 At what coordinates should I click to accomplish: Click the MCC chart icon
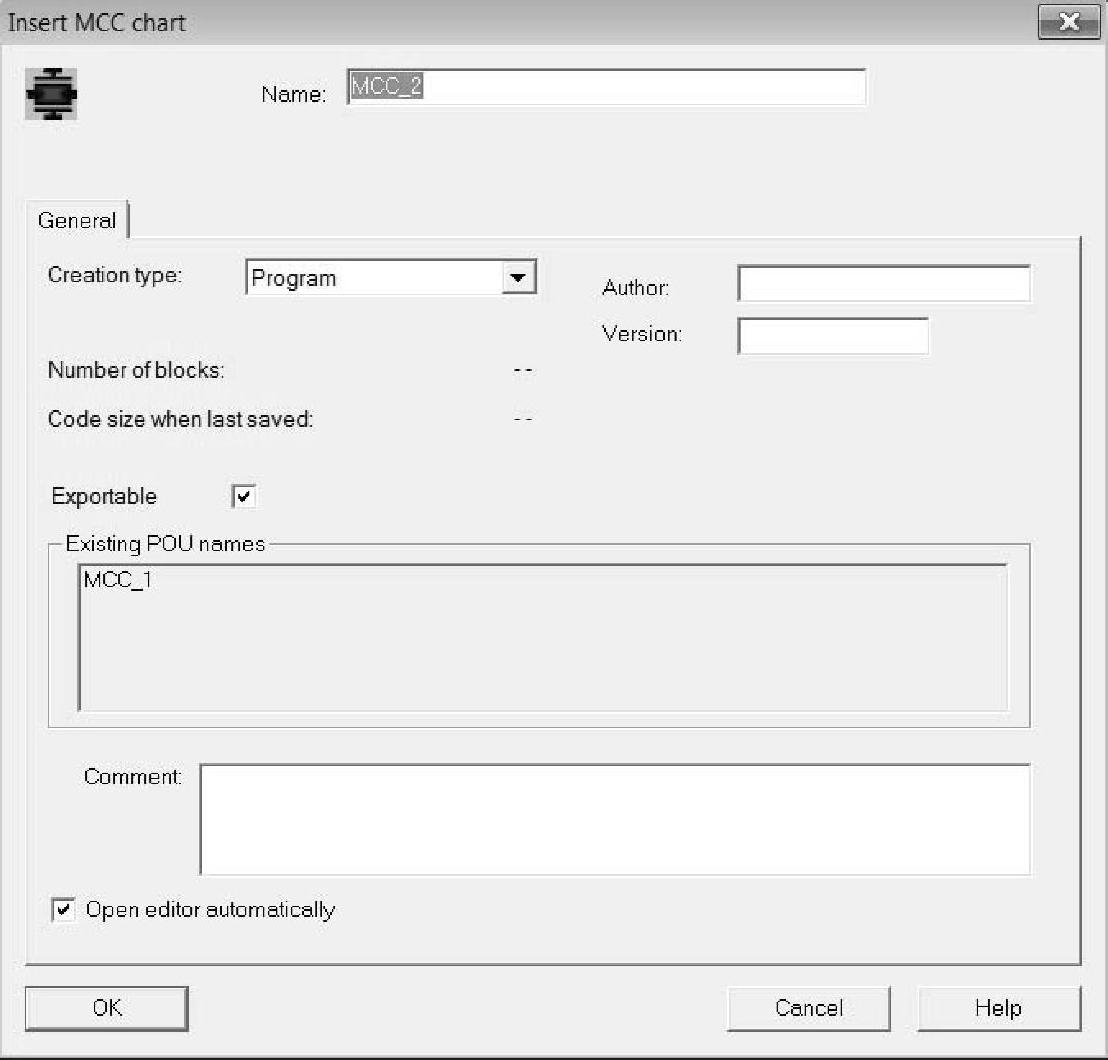click(x=51, y=94)
